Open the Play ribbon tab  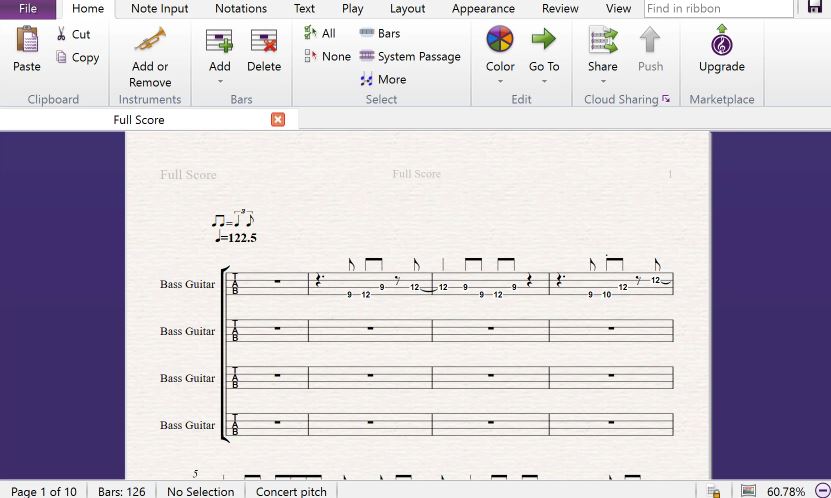[352, 9]
